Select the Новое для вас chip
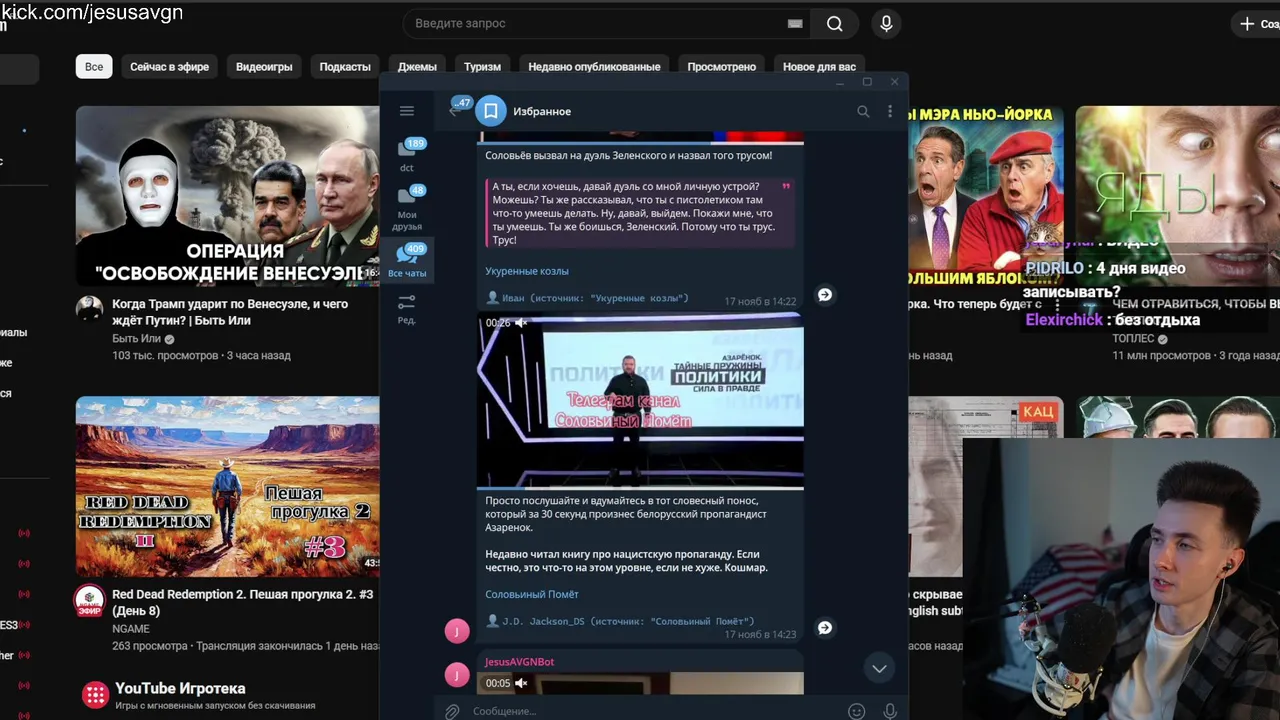Screen dimensions: 1280x720 [x=819, y=66]
